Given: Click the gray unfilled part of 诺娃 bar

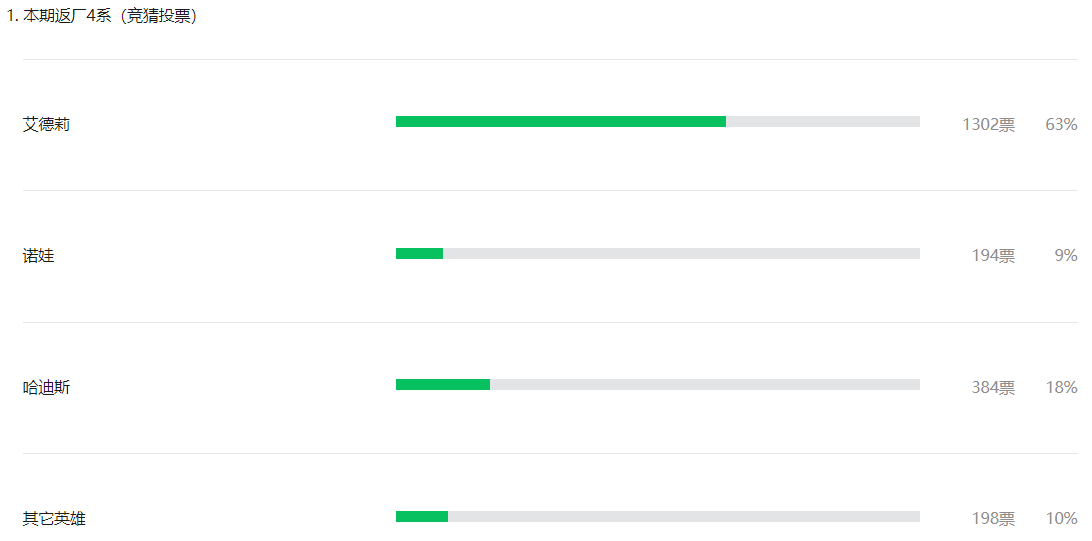Looking at the screenshot, I should click(681, 253).
